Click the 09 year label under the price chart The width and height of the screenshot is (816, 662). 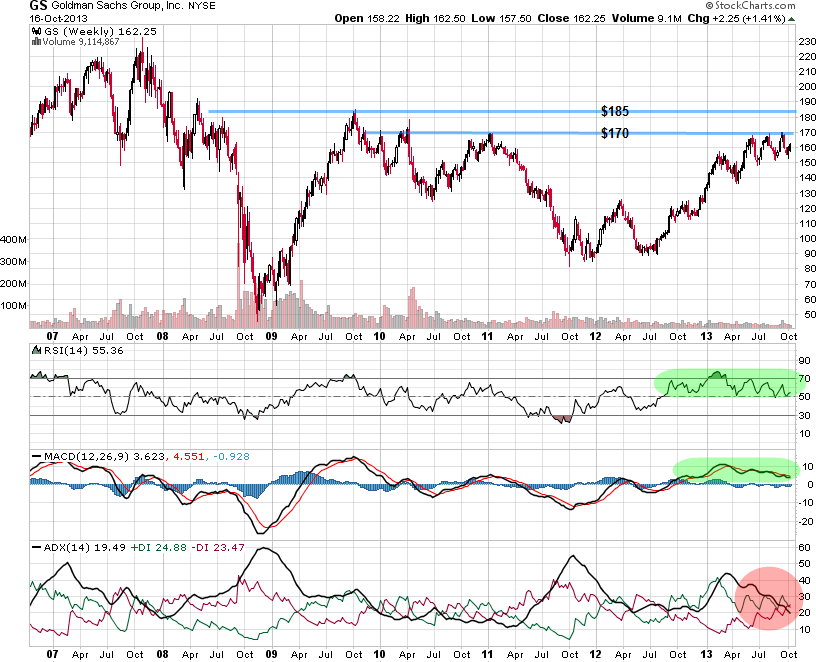(271, 336)
